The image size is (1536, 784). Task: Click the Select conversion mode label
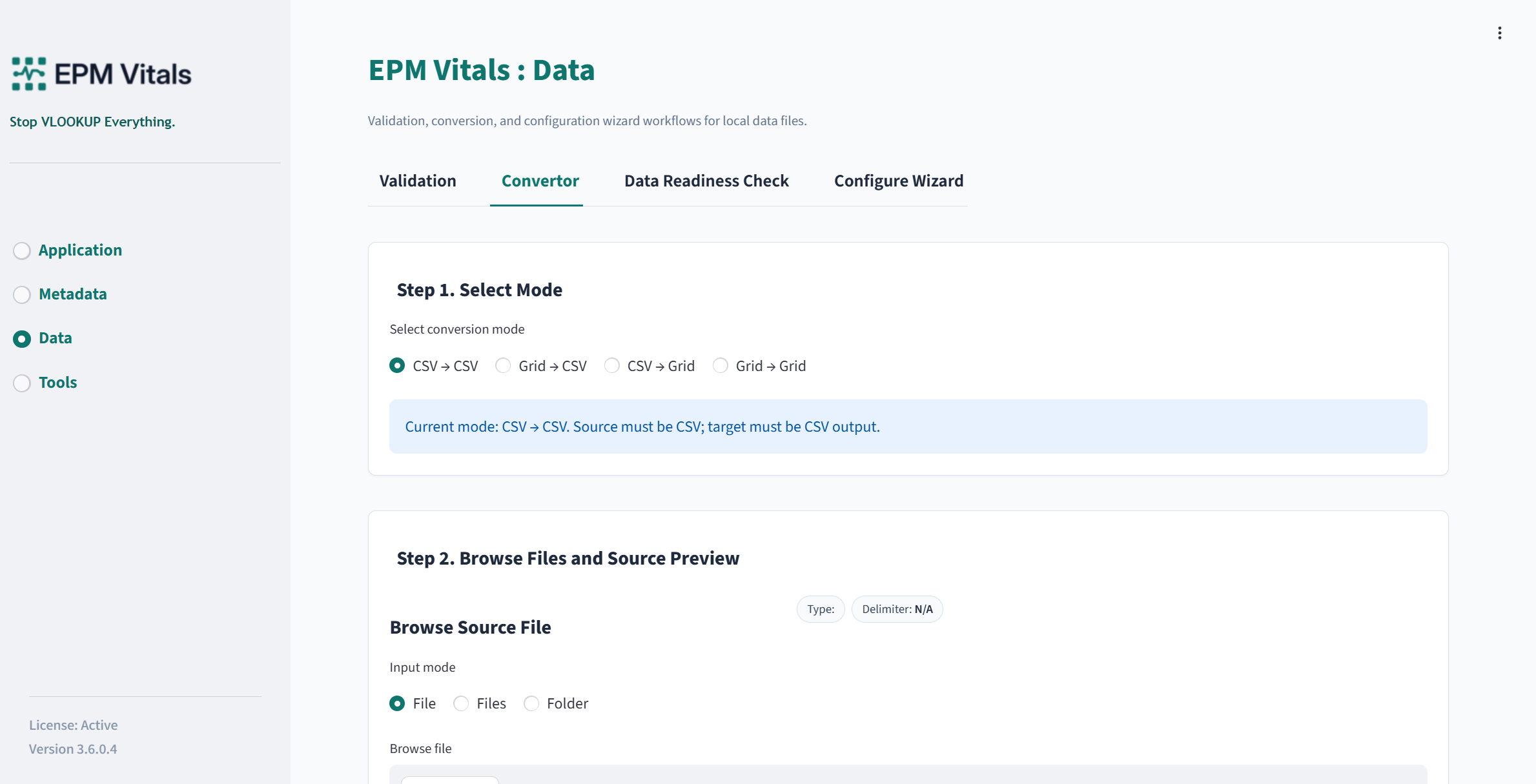click(x=457, y=329)
